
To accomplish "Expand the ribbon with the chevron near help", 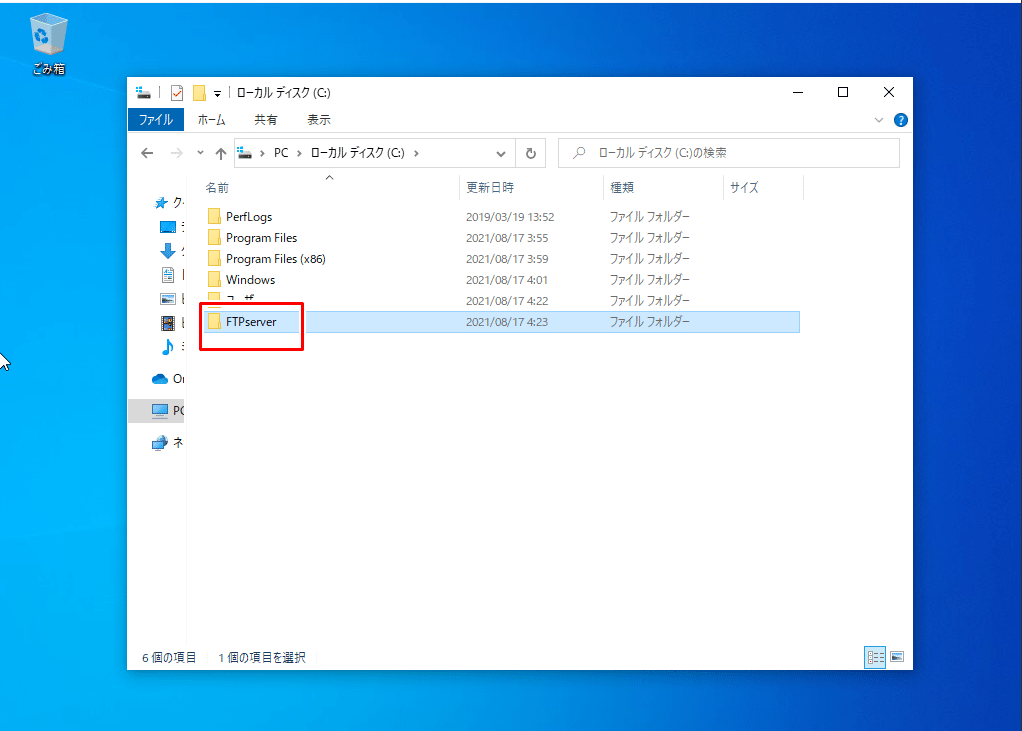I will point(878,119).
